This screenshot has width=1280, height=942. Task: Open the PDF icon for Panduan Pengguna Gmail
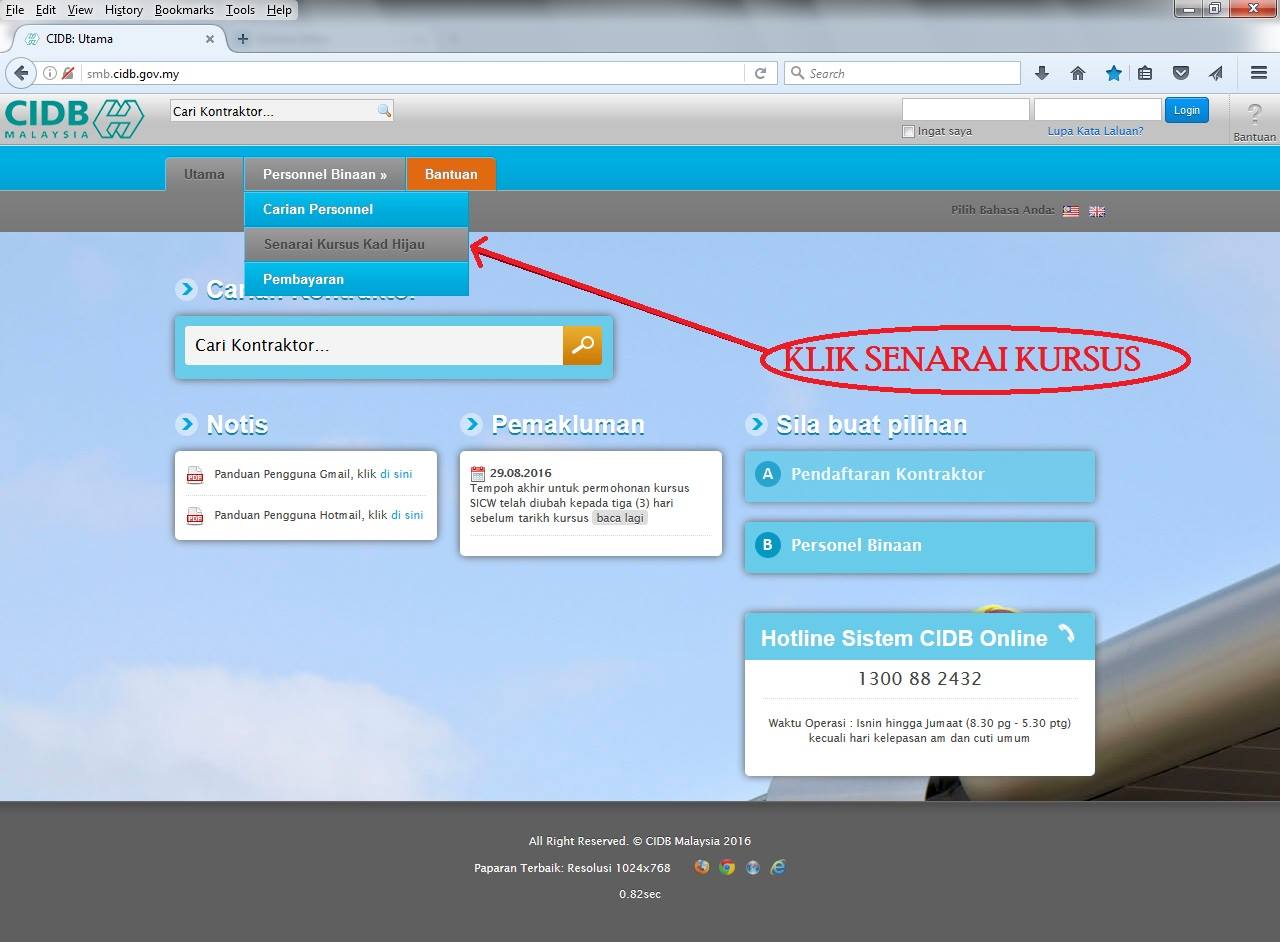point(195,475)
